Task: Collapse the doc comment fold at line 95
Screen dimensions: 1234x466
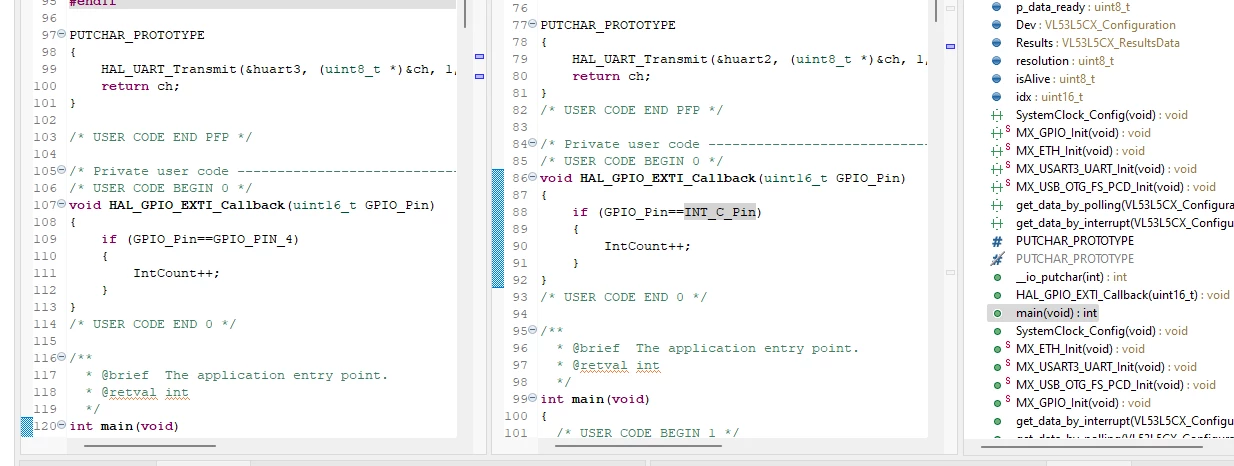Action: pos(533,331)
